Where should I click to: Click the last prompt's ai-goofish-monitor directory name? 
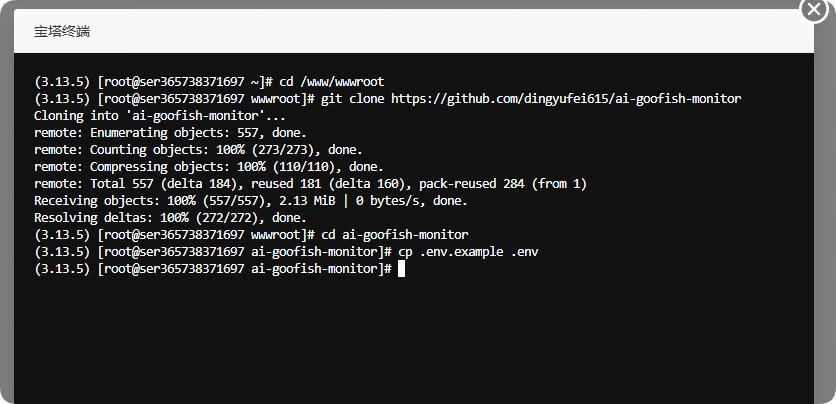(317, 269)
